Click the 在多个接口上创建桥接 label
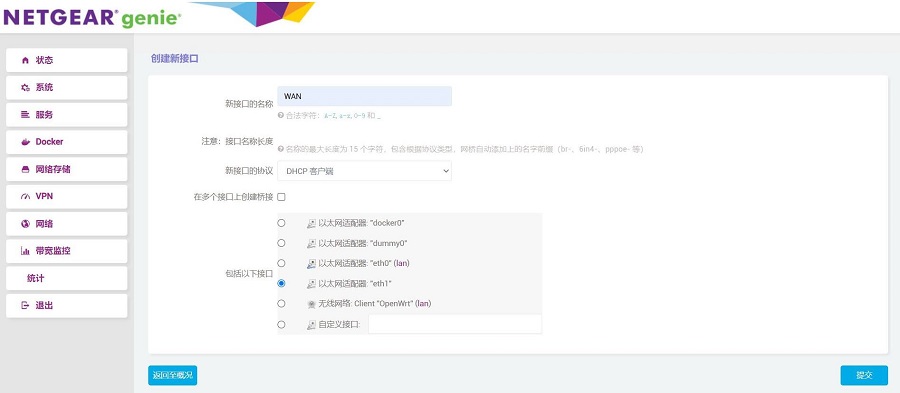The height and width of the screenshot is (393, 900). (x=234, y=197)
